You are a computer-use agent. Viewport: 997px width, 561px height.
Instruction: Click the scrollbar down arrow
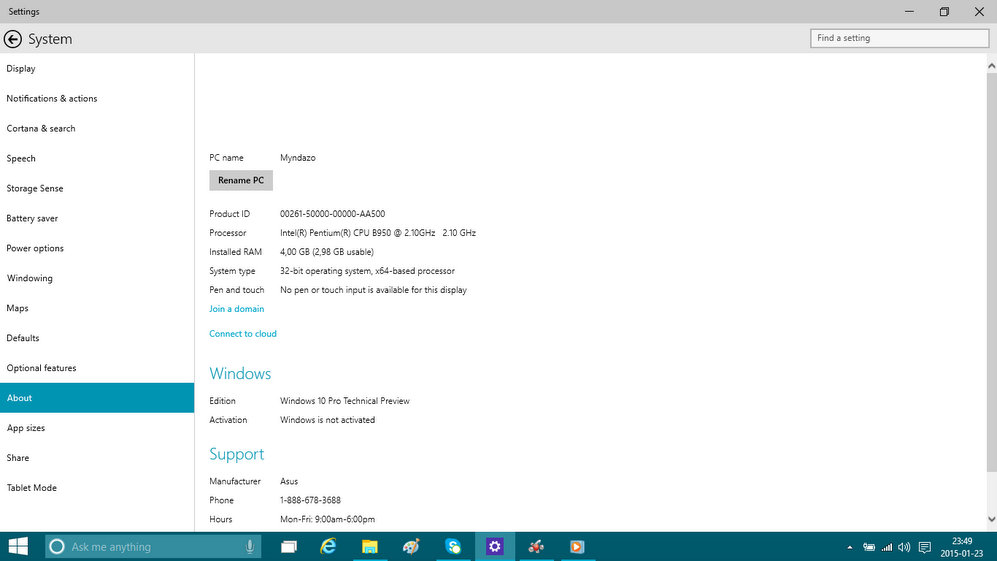[991, 520]
